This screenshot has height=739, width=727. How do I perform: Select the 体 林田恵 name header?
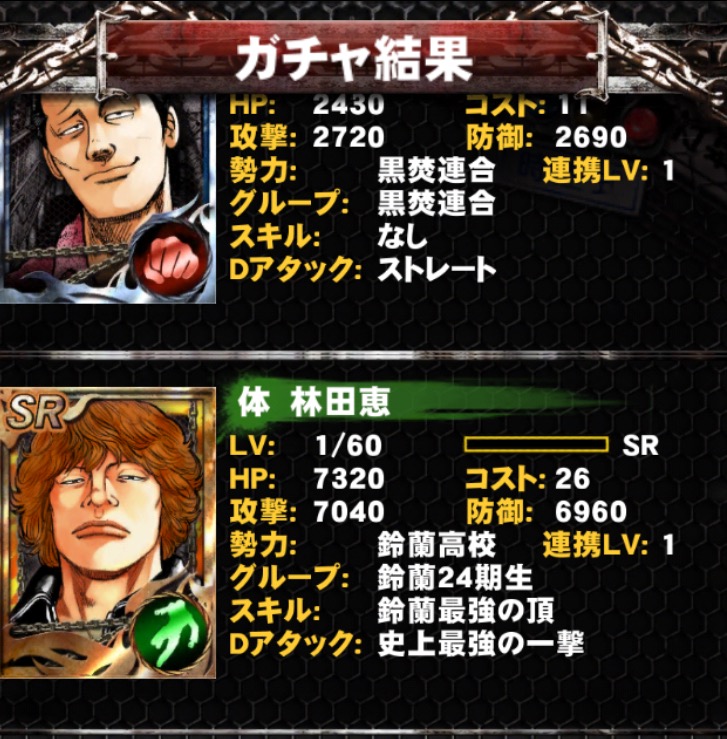314,403
